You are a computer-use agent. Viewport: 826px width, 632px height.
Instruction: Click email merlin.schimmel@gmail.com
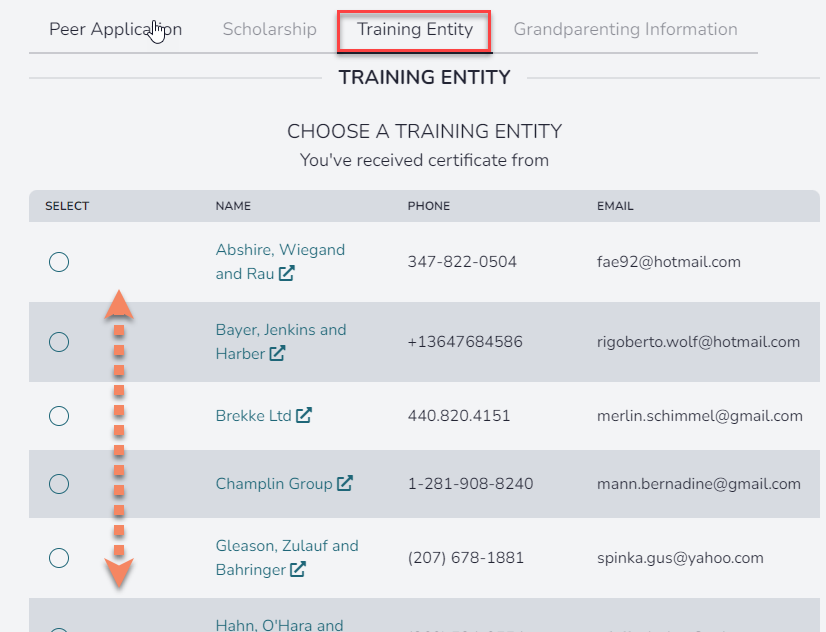click(x=700, y=416)
